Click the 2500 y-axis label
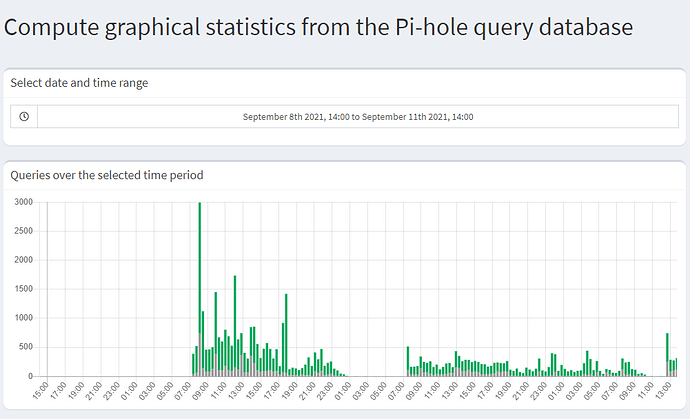This screenshot has height=419, width=690. 24,231
